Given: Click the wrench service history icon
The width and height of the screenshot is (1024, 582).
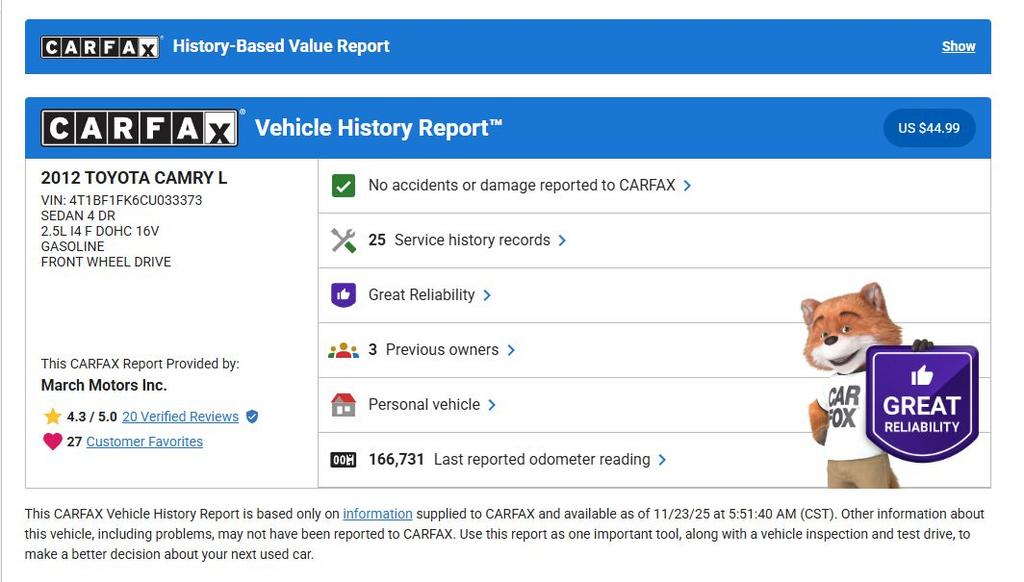Looking at the screenshot, I should point(343,241).
